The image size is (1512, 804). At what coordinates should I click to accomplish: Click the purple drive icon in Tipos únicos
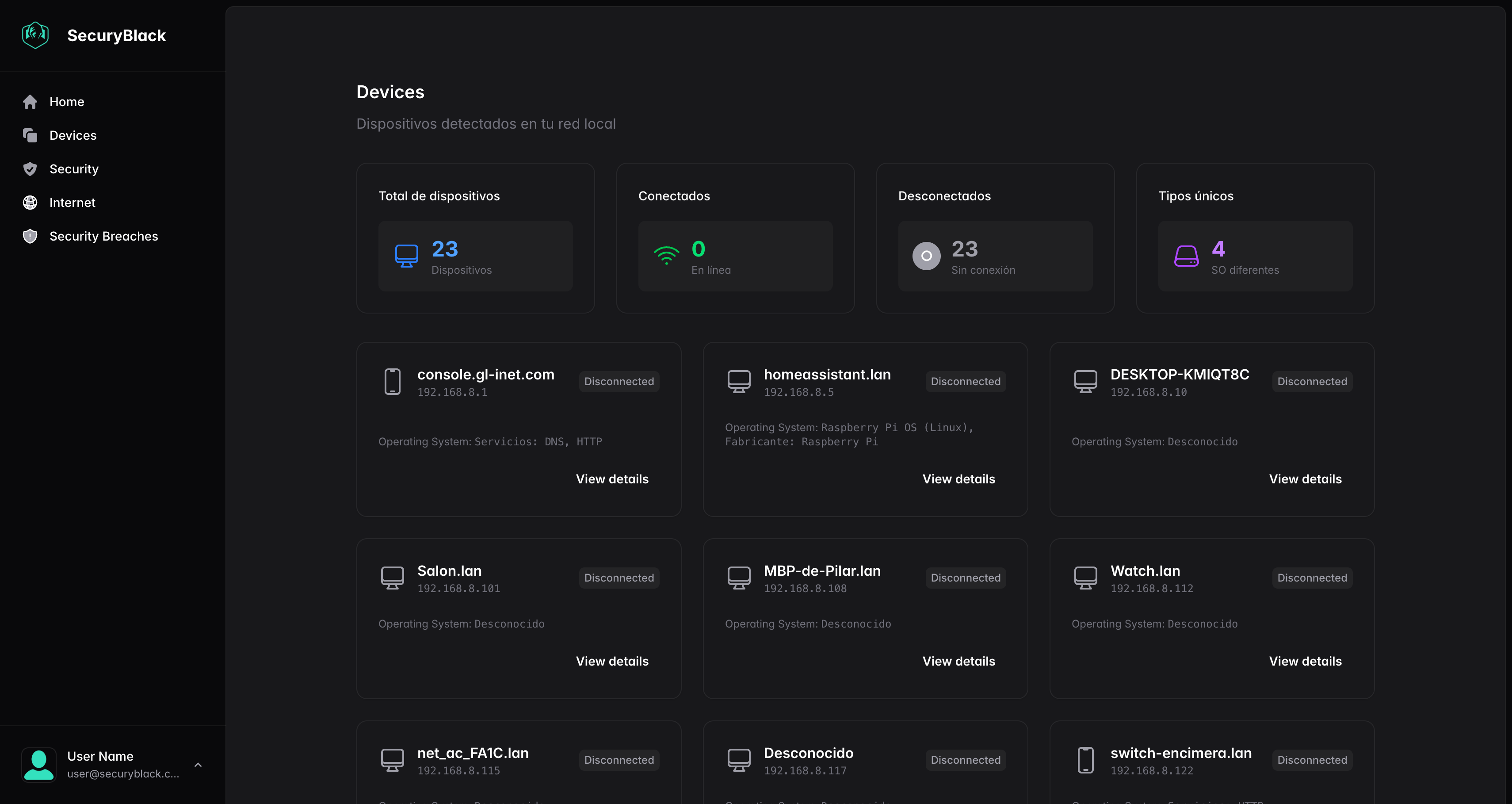coord(1187,256)
